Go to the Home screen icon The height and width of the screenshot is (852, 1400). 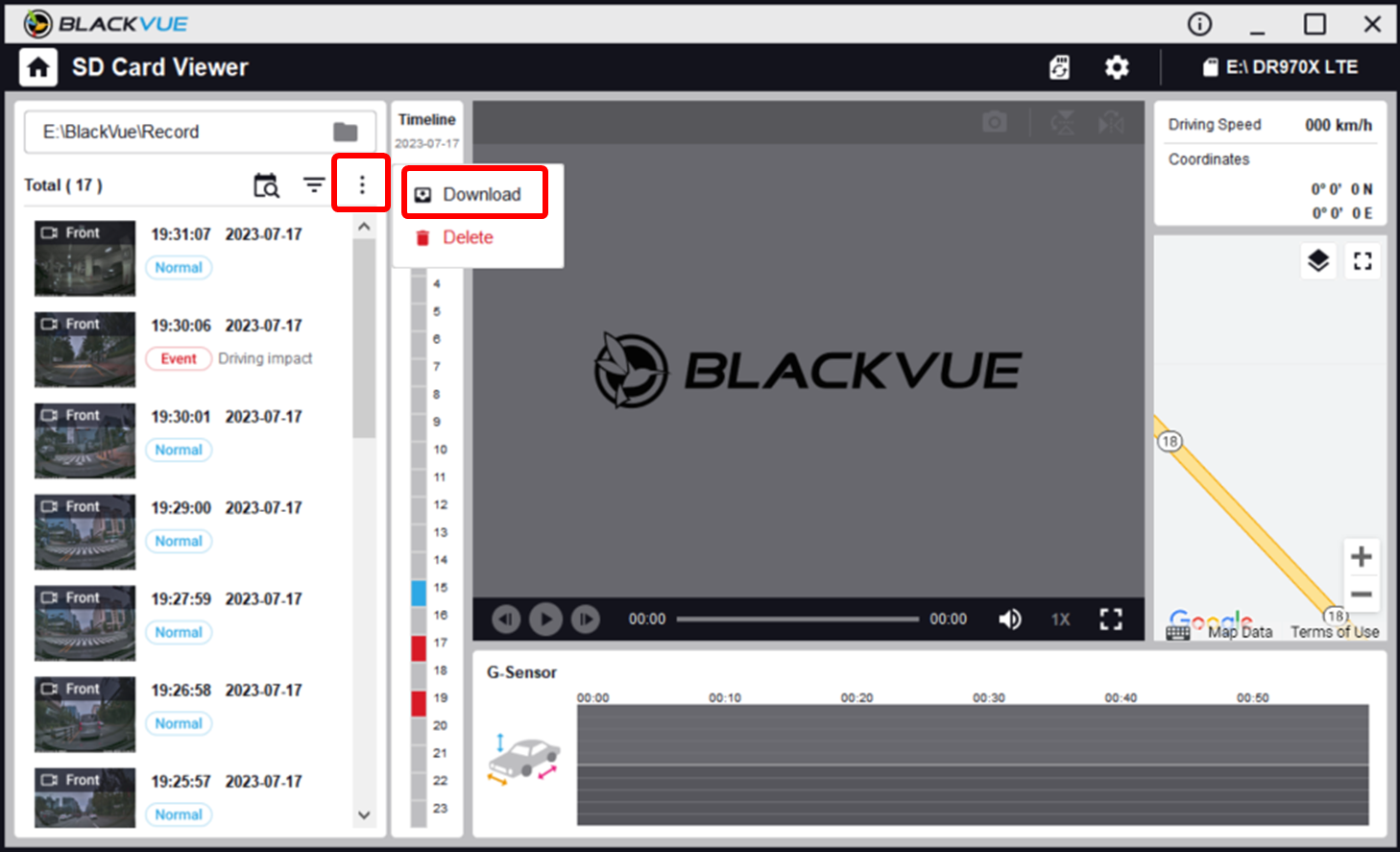38,67
